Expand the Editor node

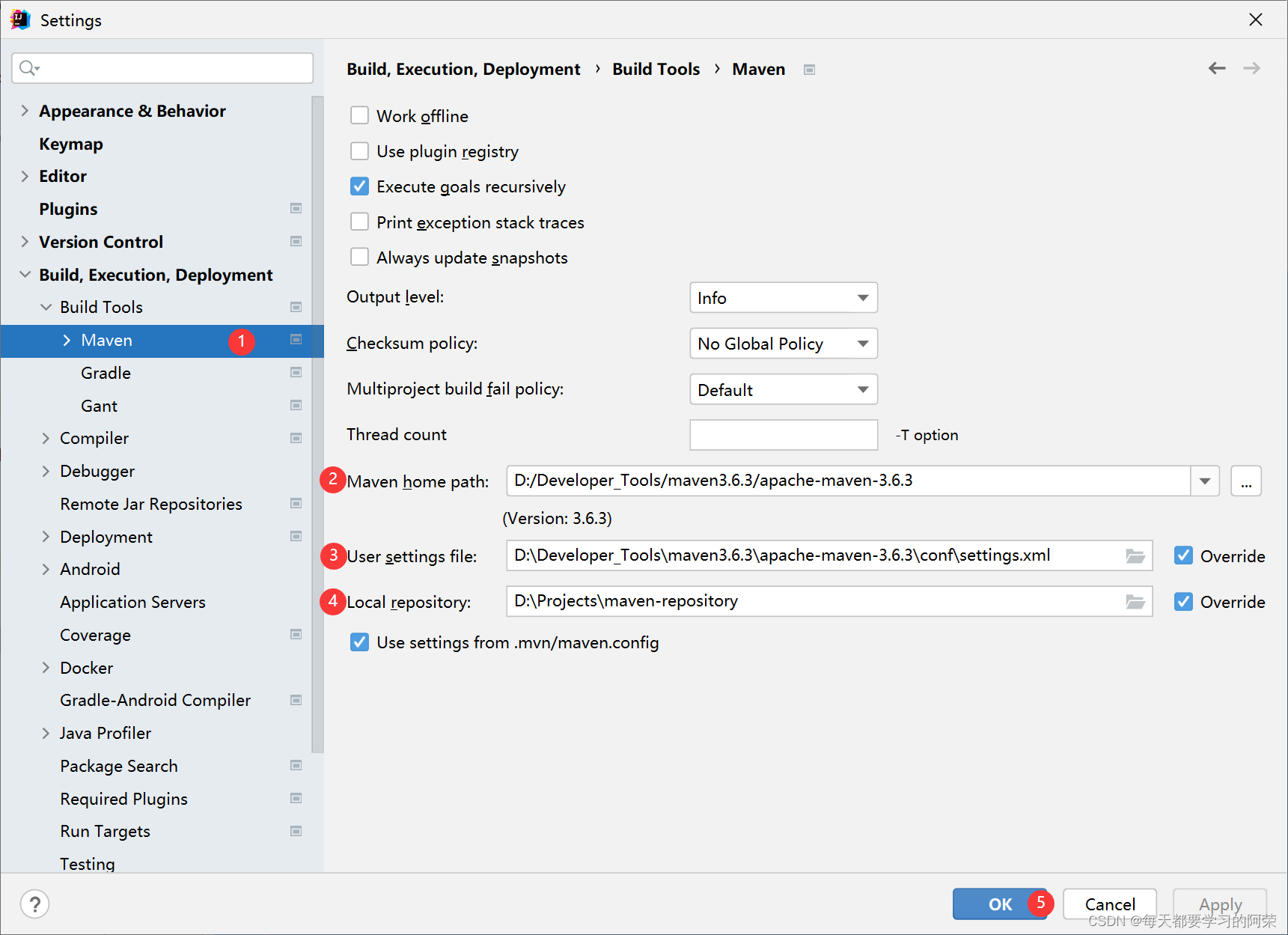tap(25, 176)
